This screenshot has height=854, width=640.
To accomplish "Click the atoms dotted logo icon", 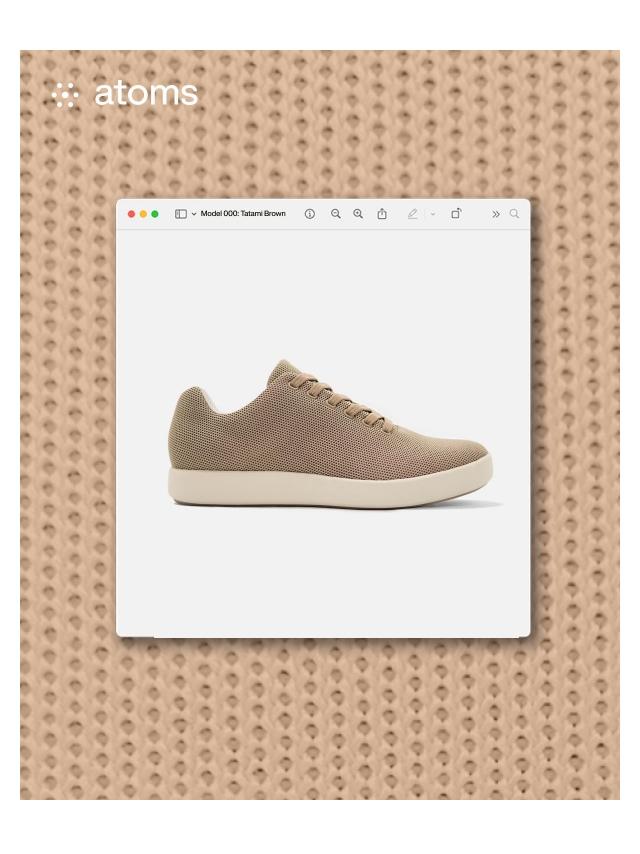I will pos(66,95).
